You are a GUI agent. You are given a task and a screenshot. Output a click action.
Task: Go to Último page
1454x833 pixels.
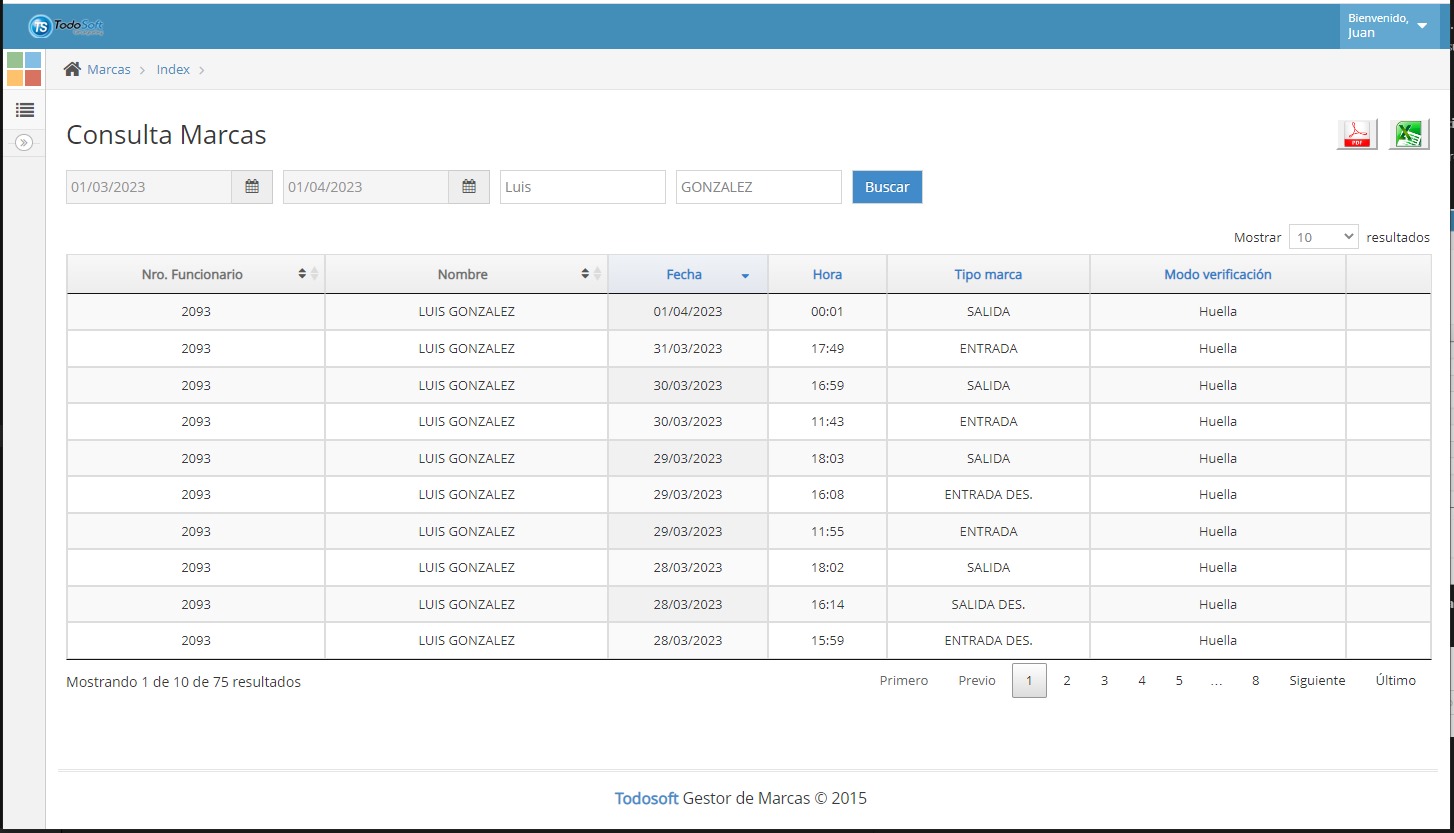click(1395, 681)
